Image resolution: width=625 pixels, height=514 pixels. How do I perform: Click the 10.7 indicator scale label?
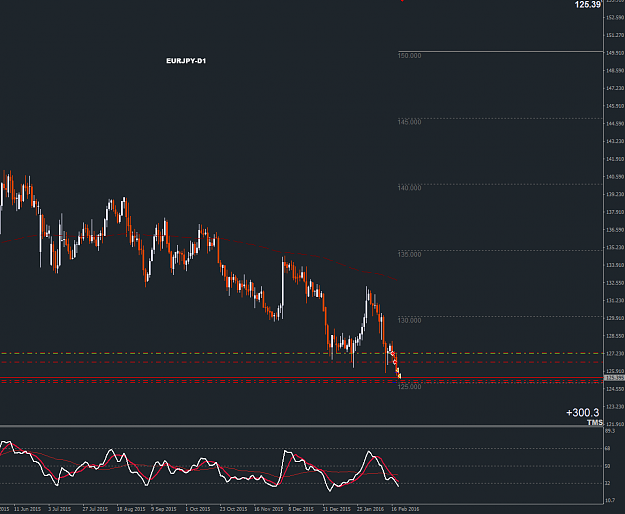610,500
